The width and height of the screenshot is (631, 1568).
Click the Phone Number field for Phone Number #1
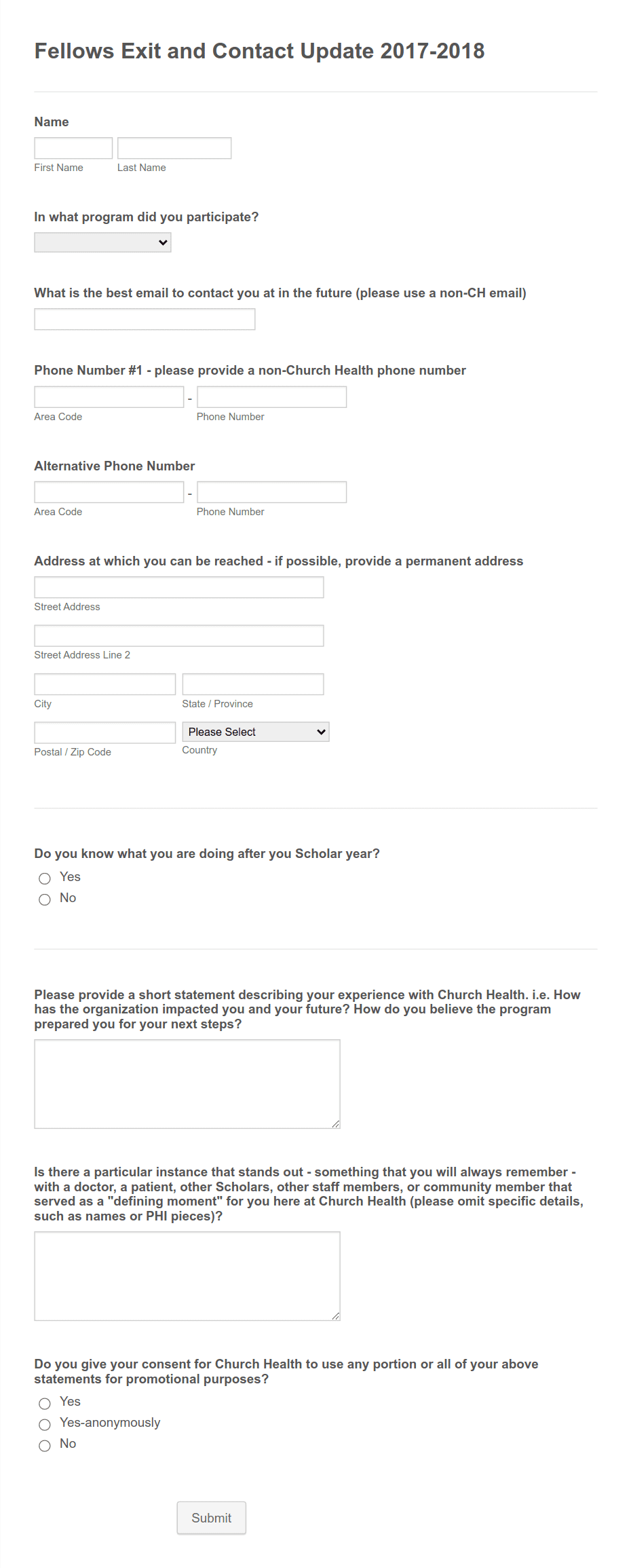271,396
